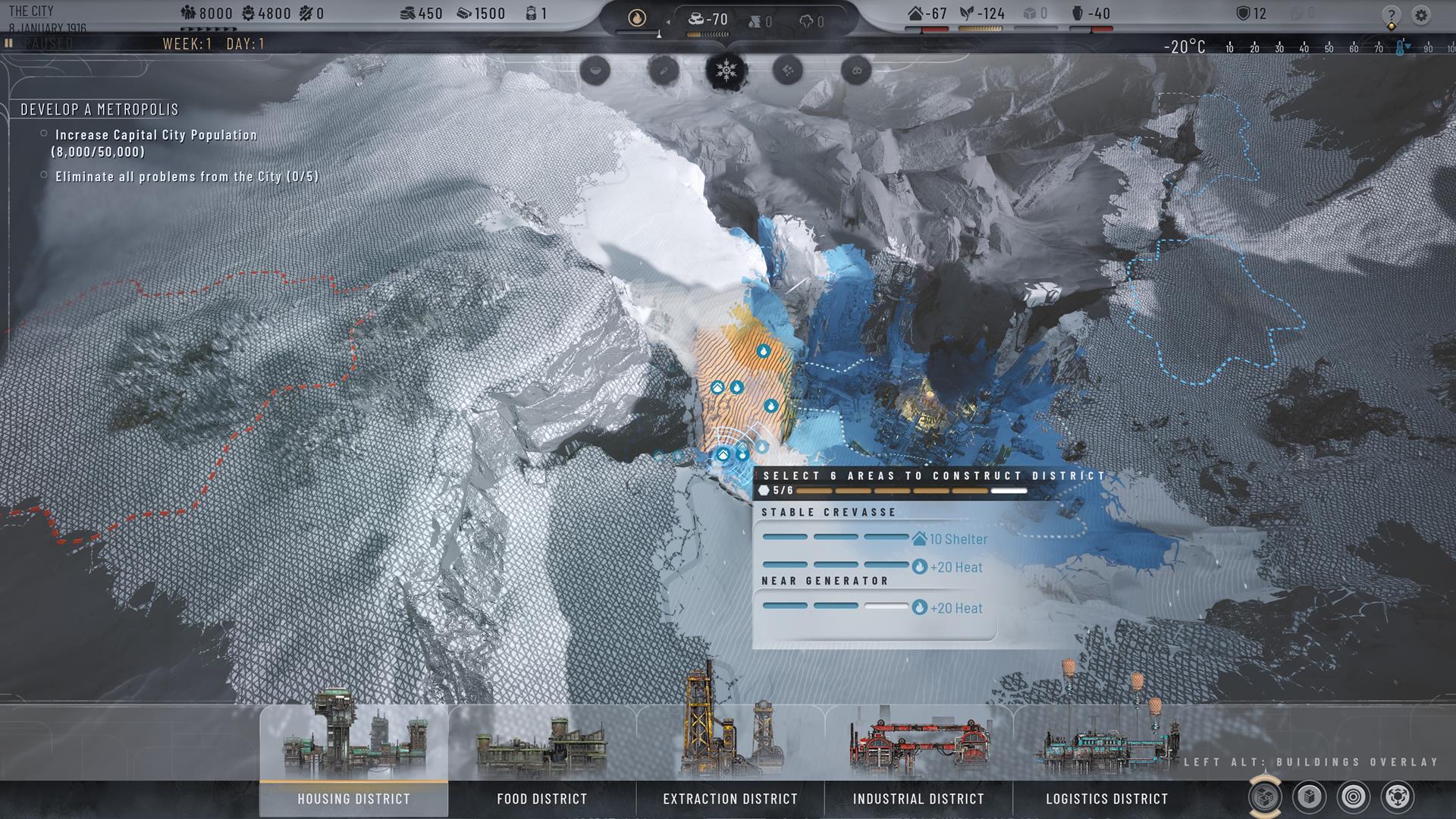Viewport: 1456px width, 819px height.
Task: Click the temperature display top right
Action: pyautogui.click(x=1191, y=45)
